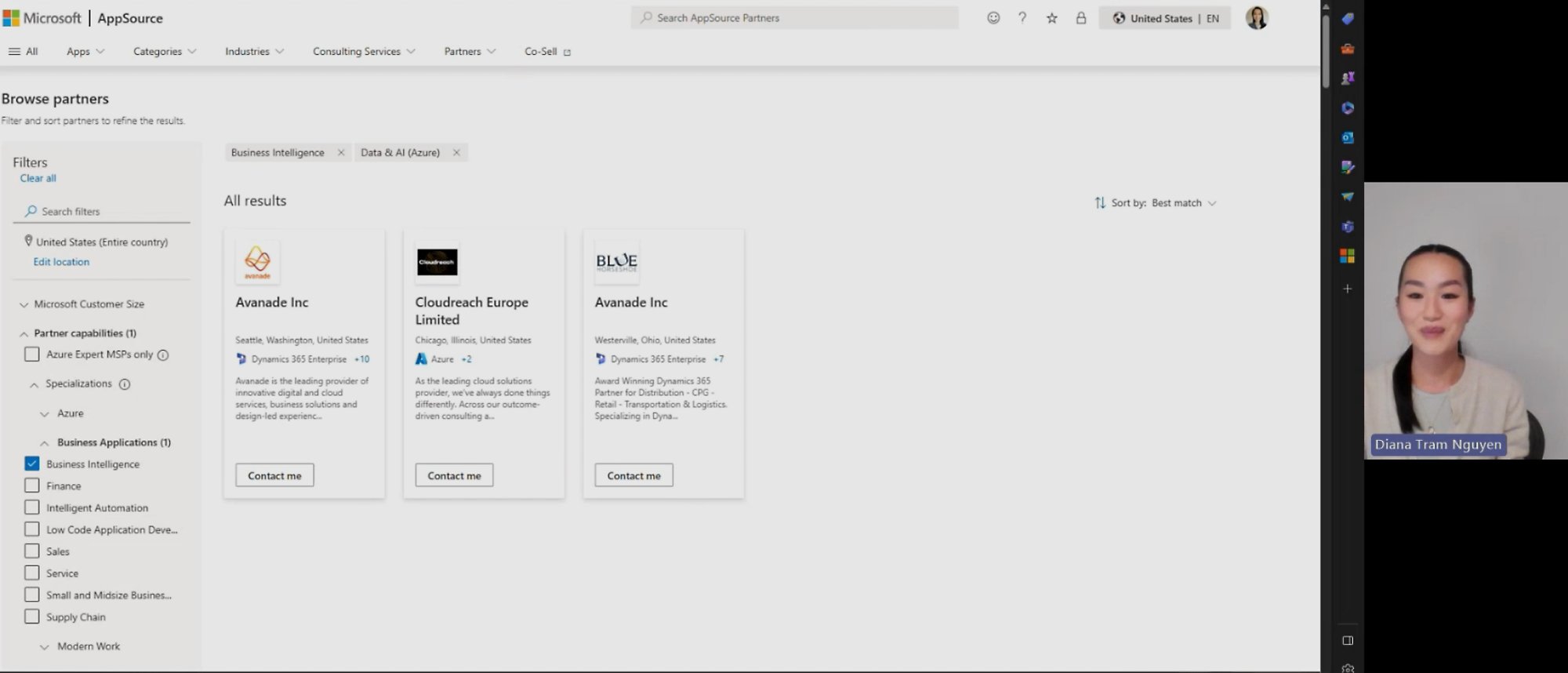Expand Modern Work group
Image resolution: width=1568 pixels, height=673 pixels.
pos(81,646)
